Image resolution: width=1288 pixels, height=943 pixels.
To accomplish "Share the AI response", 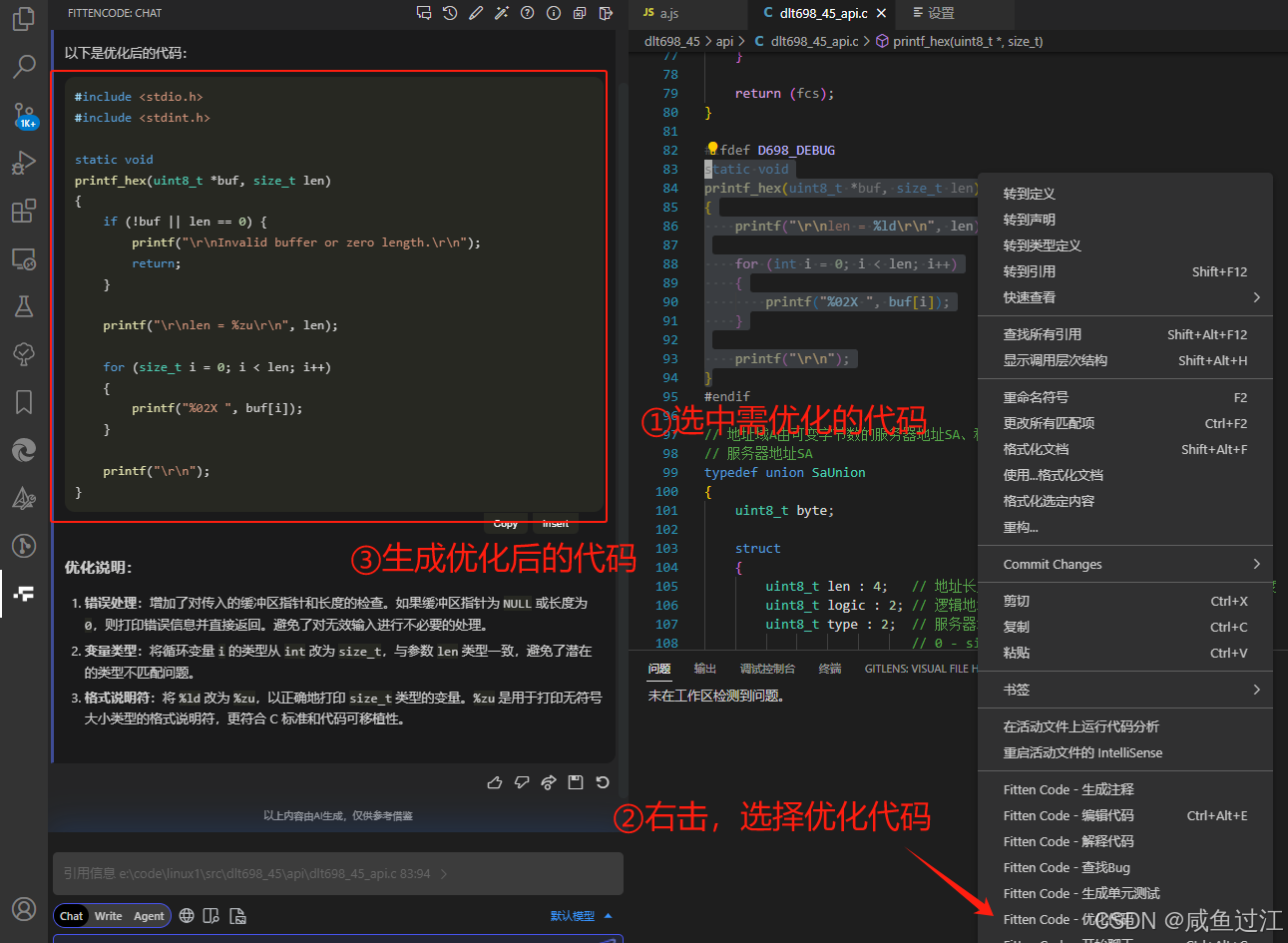I will (x=549, y=782).
